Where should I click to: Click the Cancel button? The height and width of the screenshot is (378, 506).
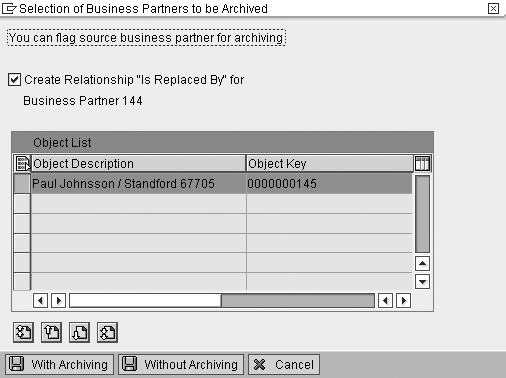(284, 364)
